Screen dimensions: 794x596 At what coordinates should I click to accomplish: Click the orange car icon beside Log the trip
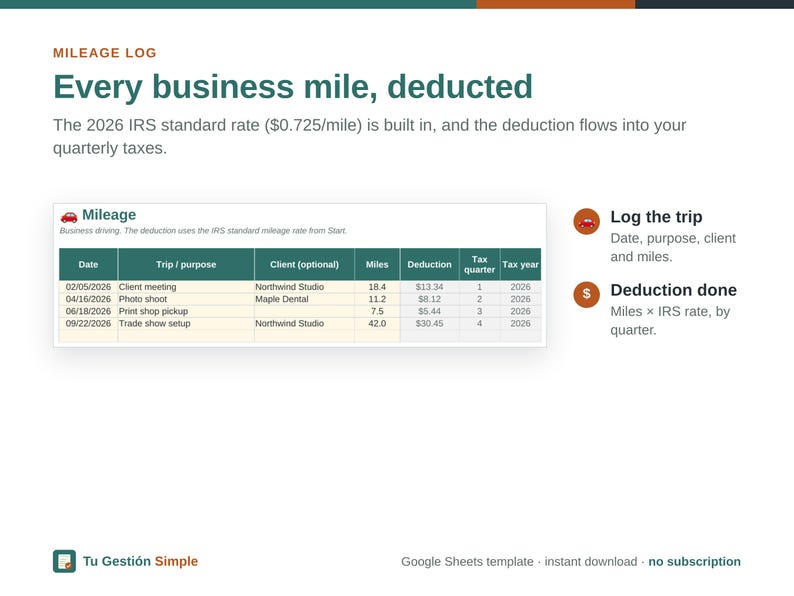[586, 221]
